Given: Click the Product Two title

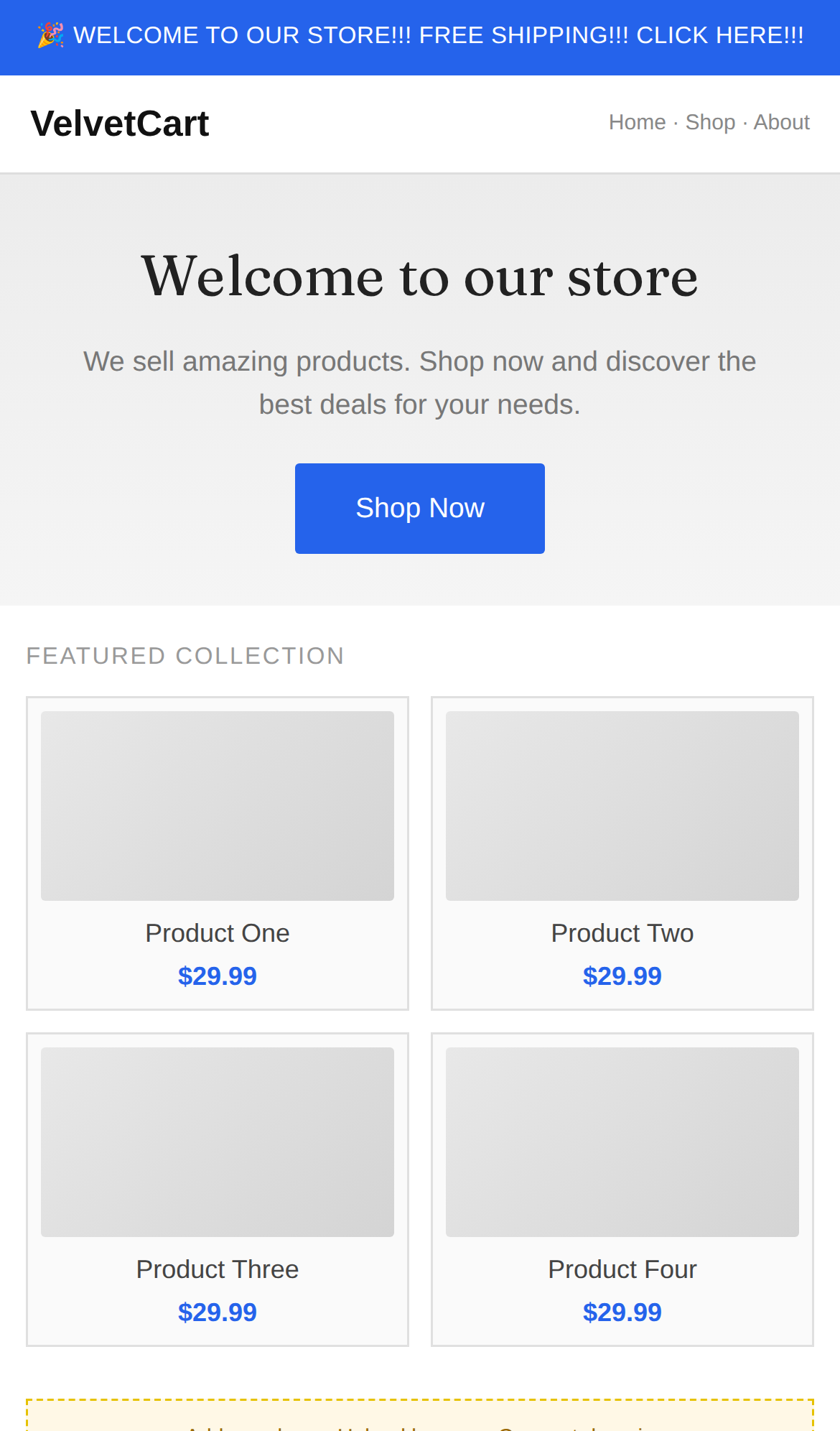Looking at the screenshot, I should [x=622, y=933].
